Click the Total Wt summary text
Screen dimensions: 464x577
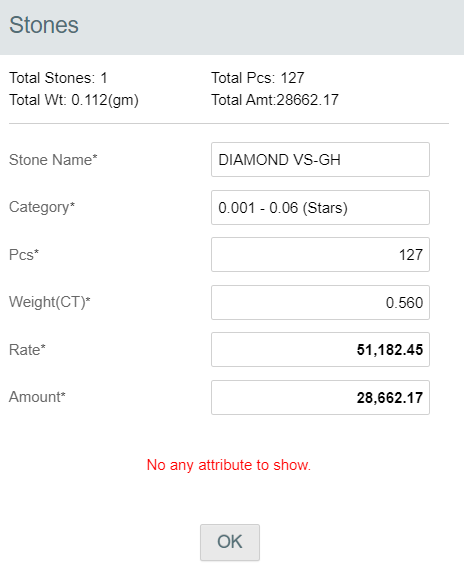coord(74,100)
